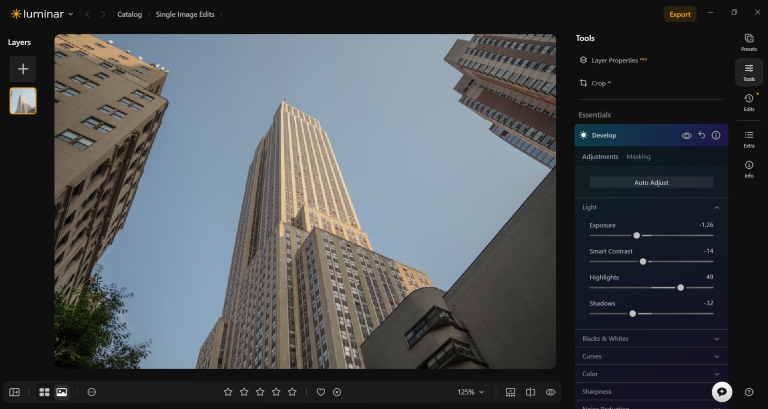Click the Essentials section heading

[x=595, y=115]
